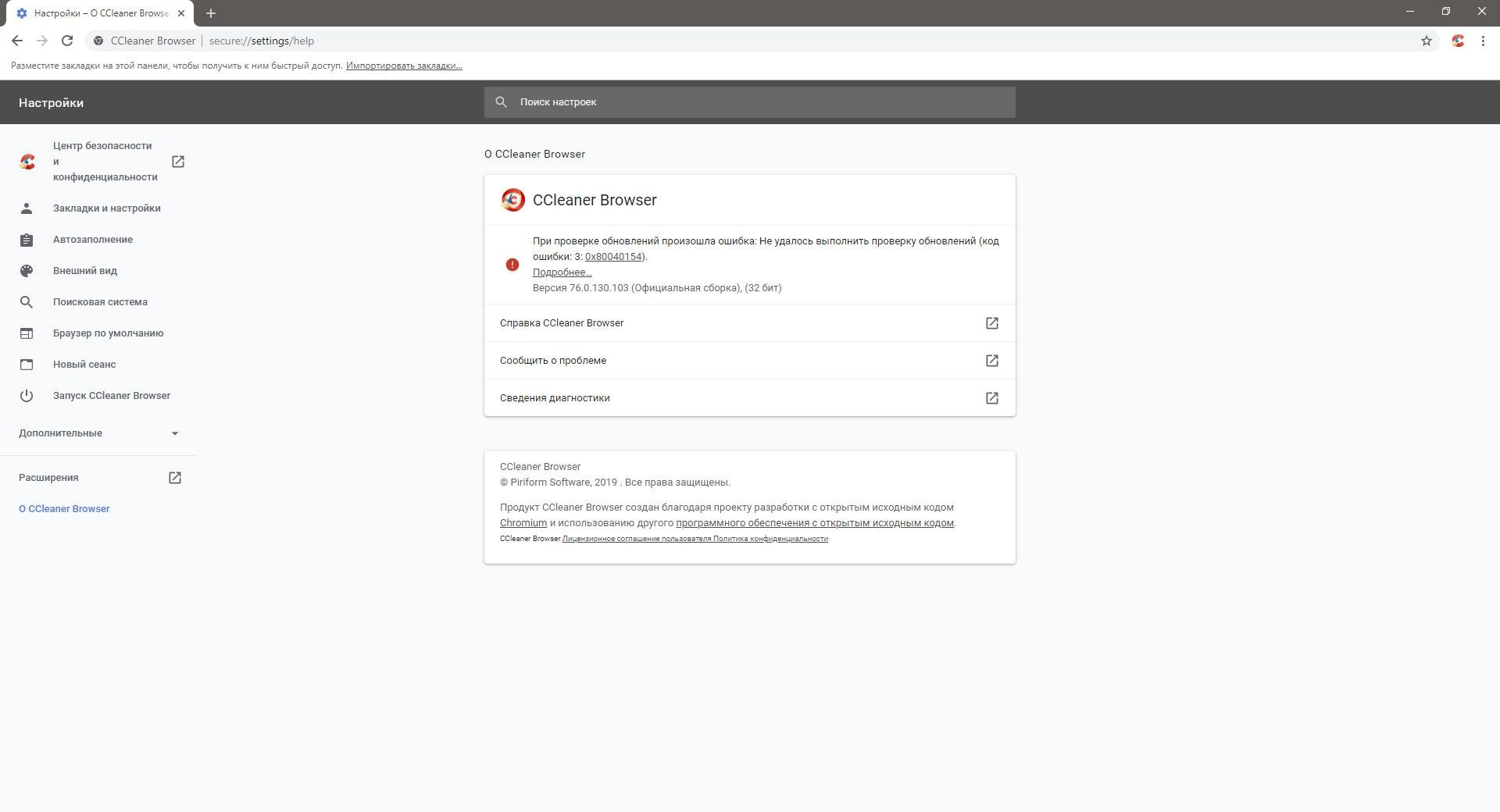1500x812 pixels.
Task: Expand the Дополнительные section arrow
Action: (x=175, y=433)
